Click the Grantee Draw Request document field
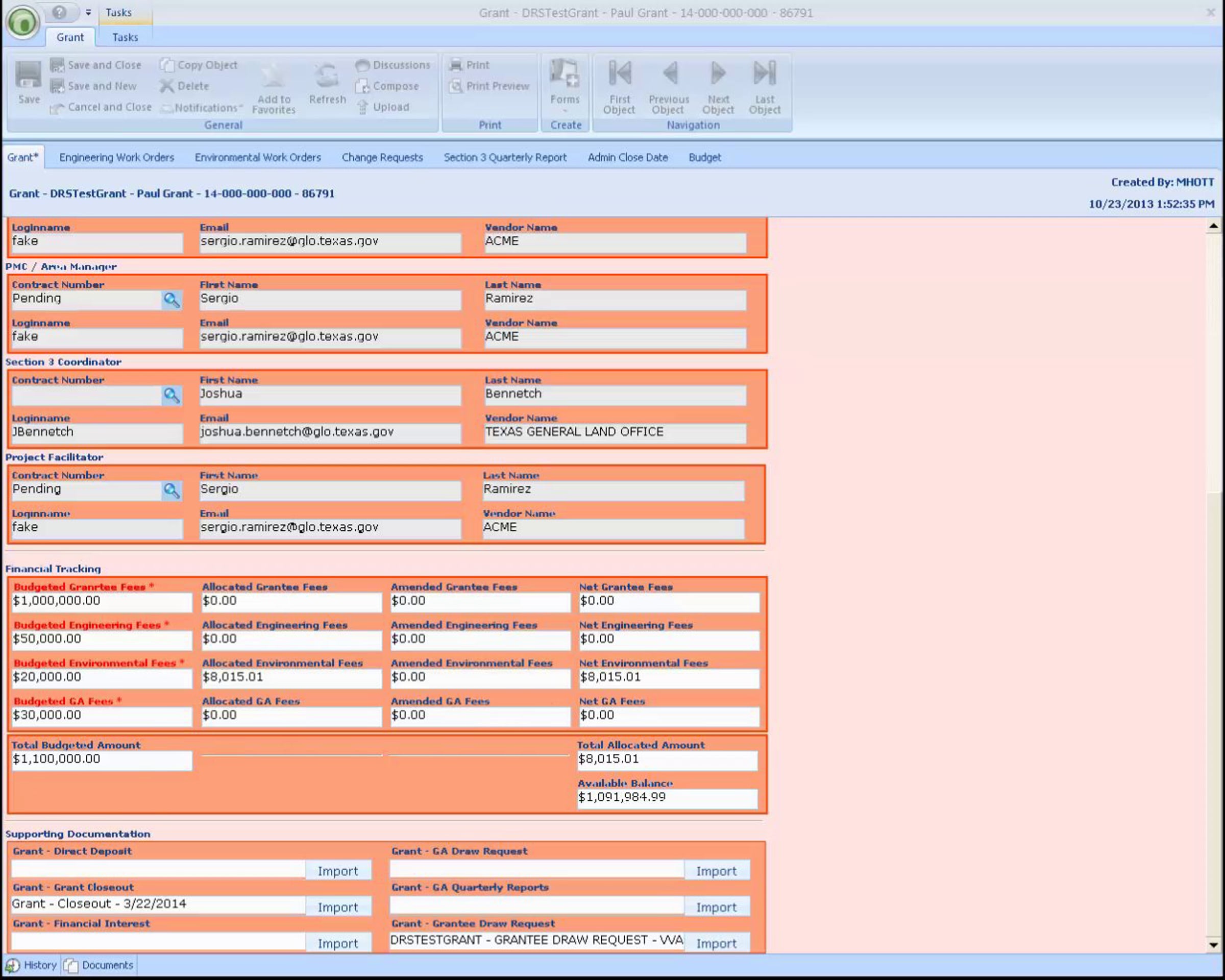1225x980 pixels. coord(537,941)
